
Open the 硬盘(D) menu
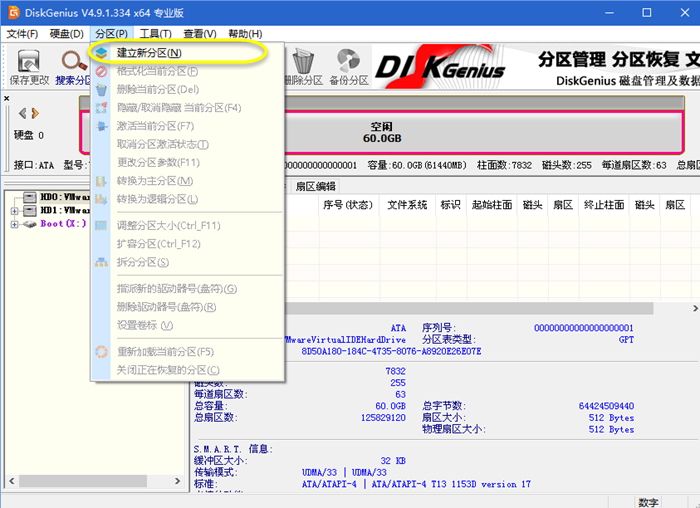[67, 34]
